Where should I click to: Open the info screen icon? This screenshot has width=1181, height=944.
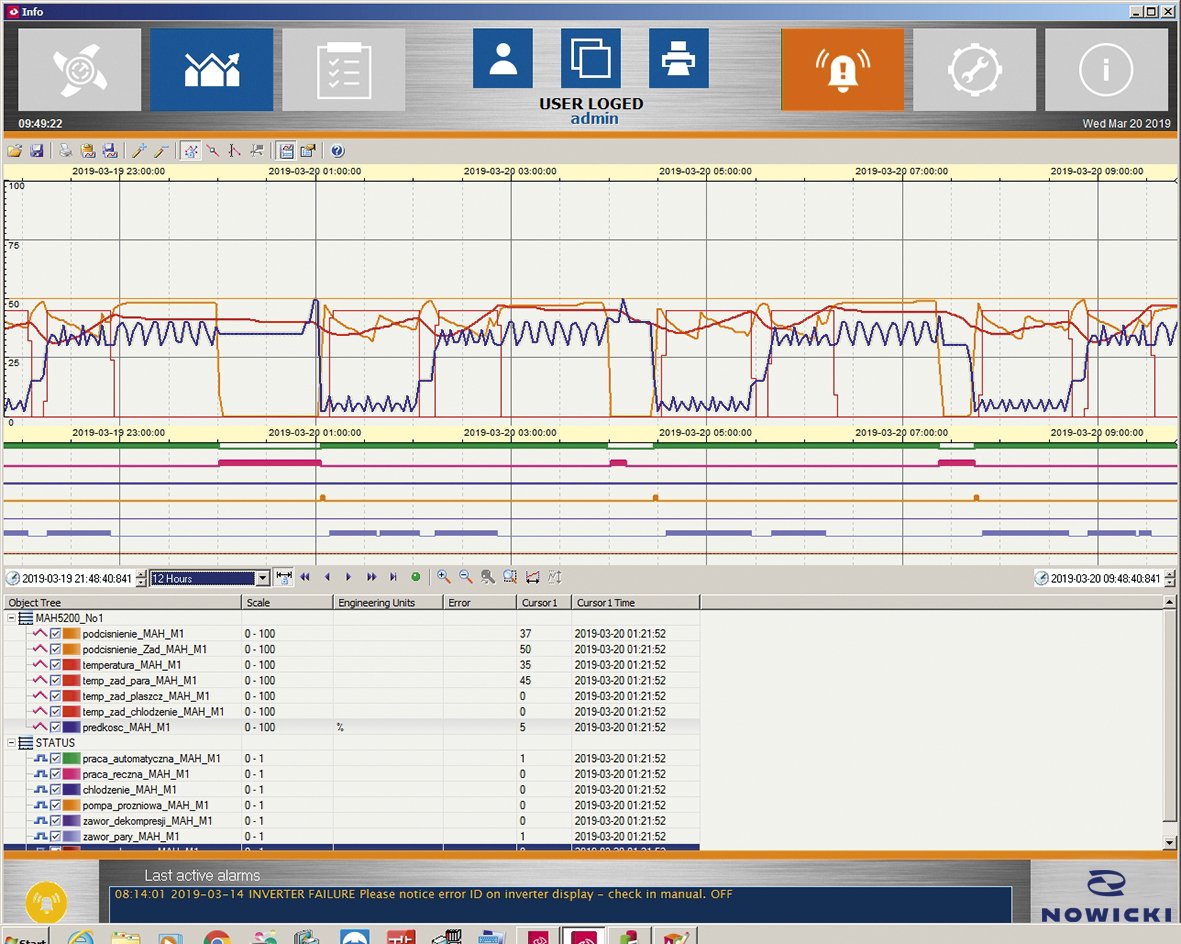[x=1106, y=70]
